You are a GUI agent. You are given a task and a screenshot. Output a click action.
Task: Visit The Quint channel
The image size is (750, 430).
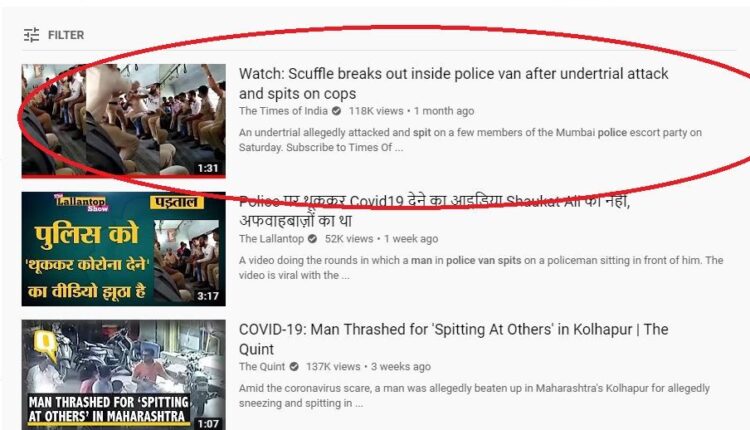262,366
